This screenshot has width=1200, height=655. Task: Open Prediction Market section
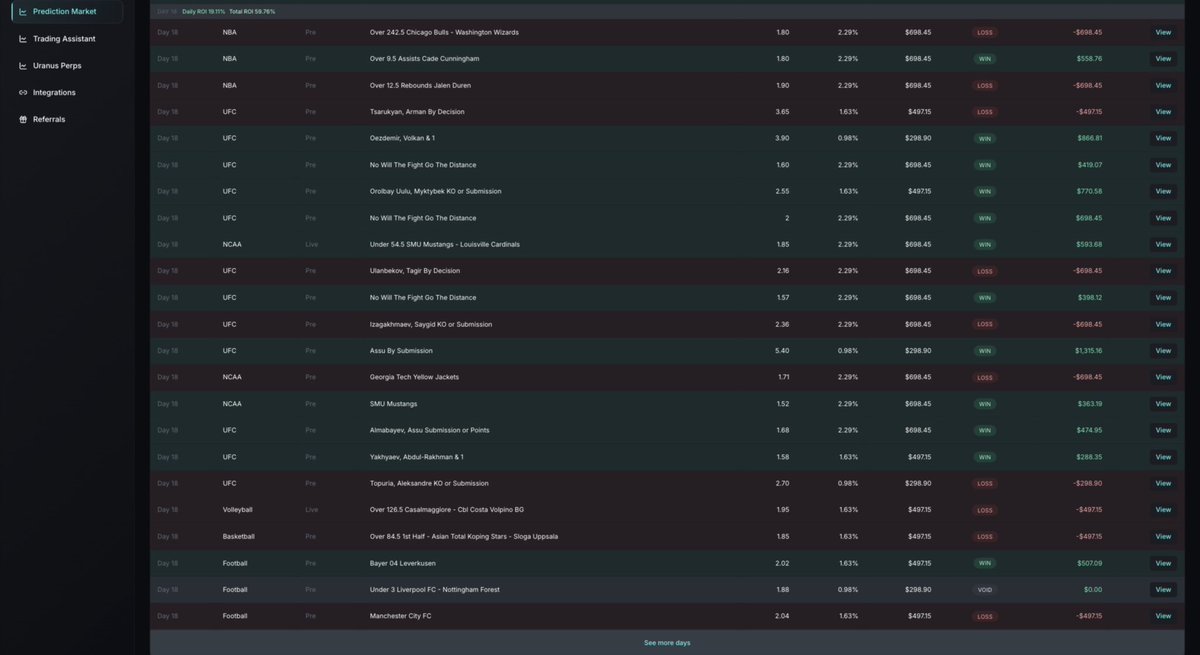pyautogui.click(x=68, y=12)
